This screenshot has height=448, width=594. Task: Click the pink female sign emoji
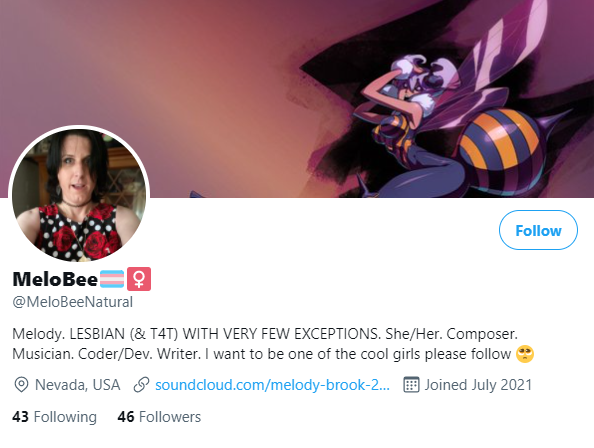pos(139,279)
